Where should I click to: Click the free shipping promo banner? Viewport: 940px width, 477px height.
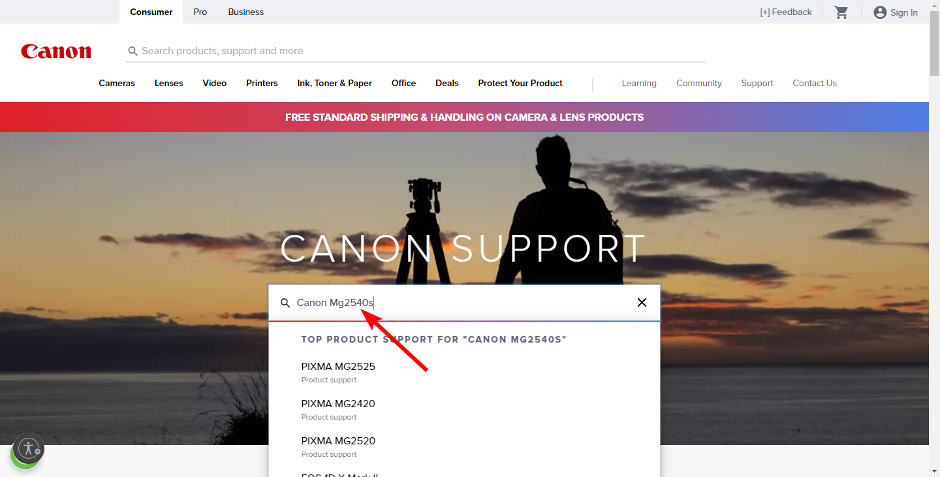(x=465, y=117)
